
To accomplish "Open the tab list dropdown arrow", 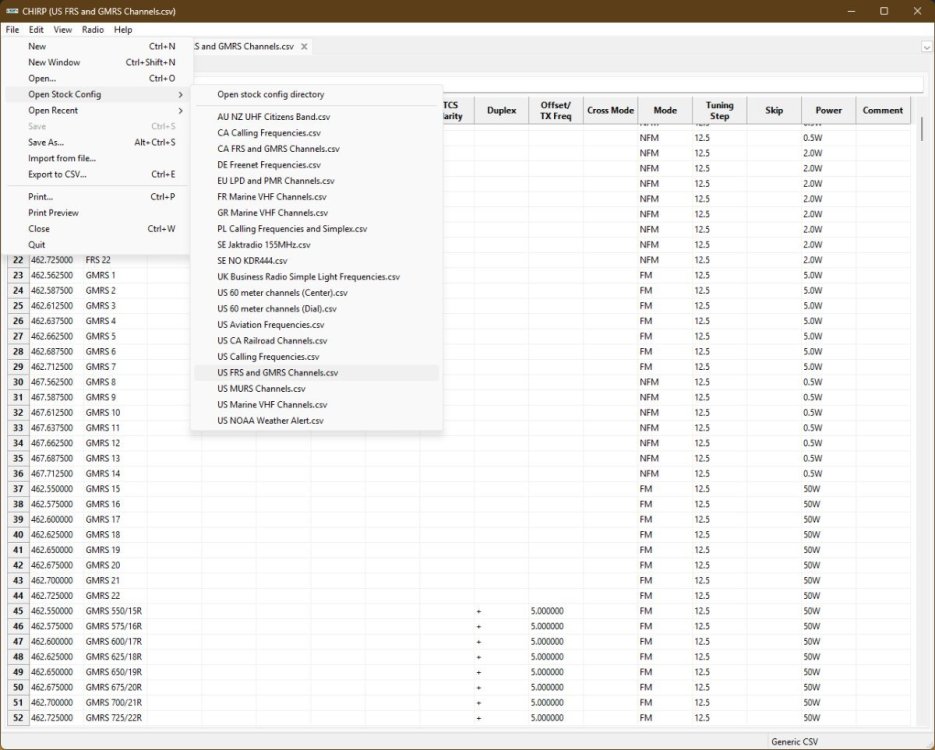I will [926, 47].
